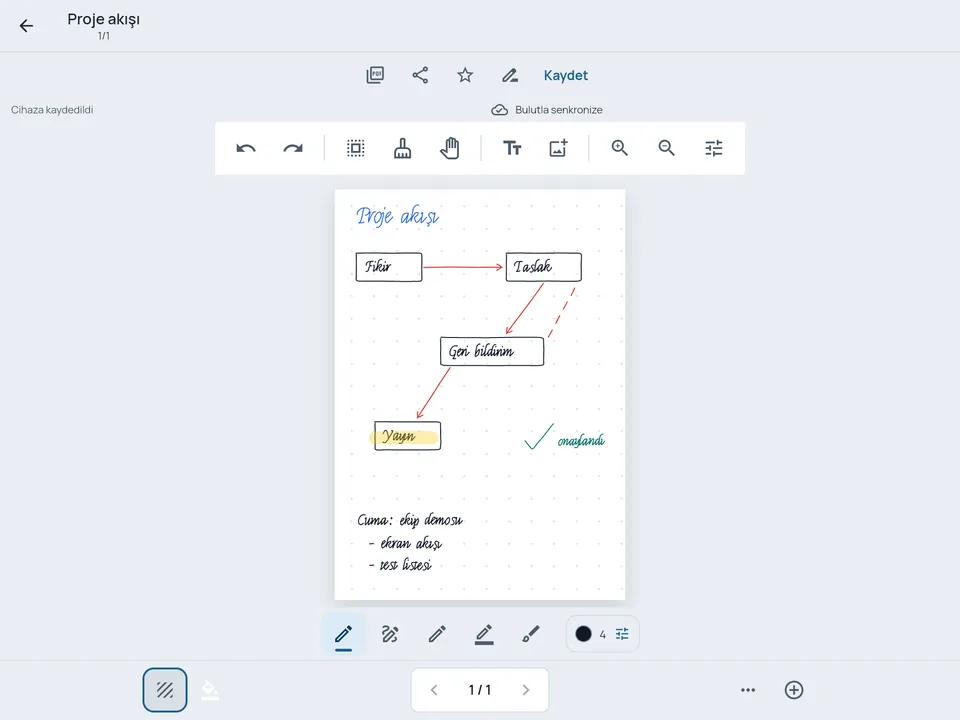The image size is (960, 720).
Task: Go to the next page
Action: (526, 690)
